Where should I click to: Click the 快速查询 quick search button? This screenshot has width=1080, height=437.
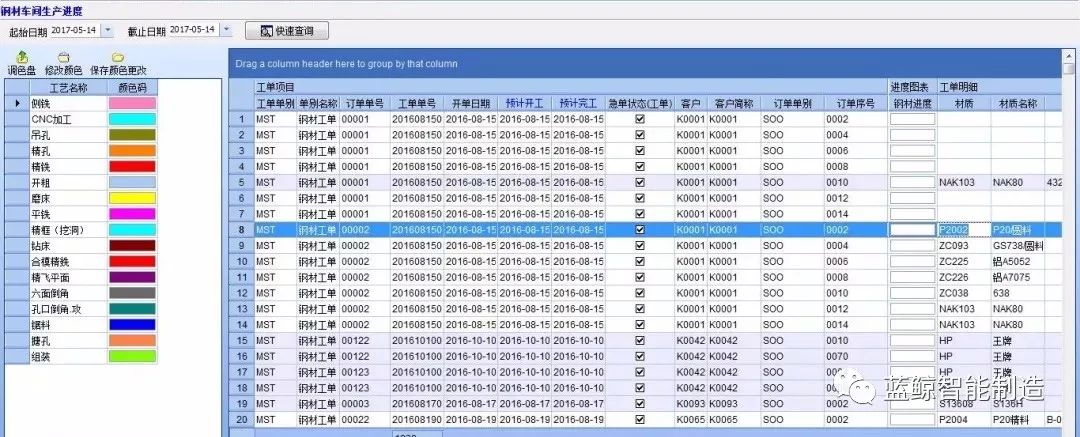pos(287,31)
